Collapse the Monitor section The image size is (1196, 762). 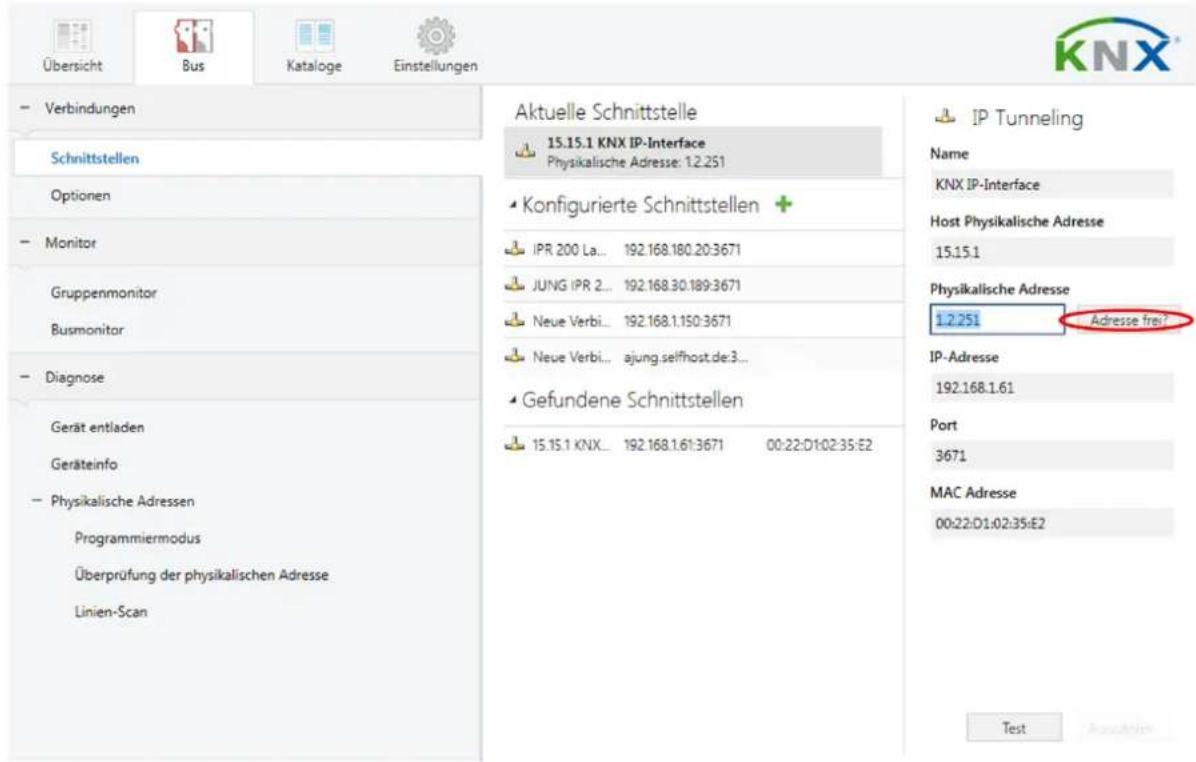[25, 243]
